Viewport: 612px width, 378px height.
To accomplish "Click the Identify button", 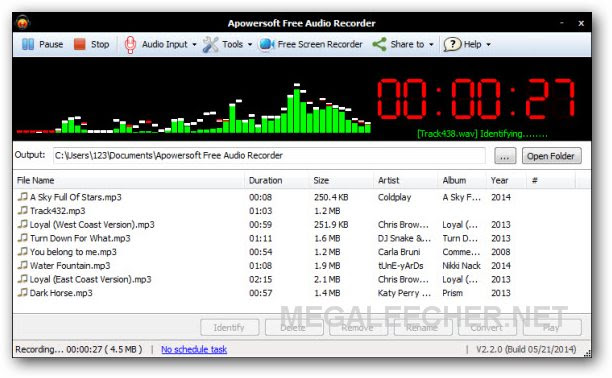I will (x=230, y=327).
